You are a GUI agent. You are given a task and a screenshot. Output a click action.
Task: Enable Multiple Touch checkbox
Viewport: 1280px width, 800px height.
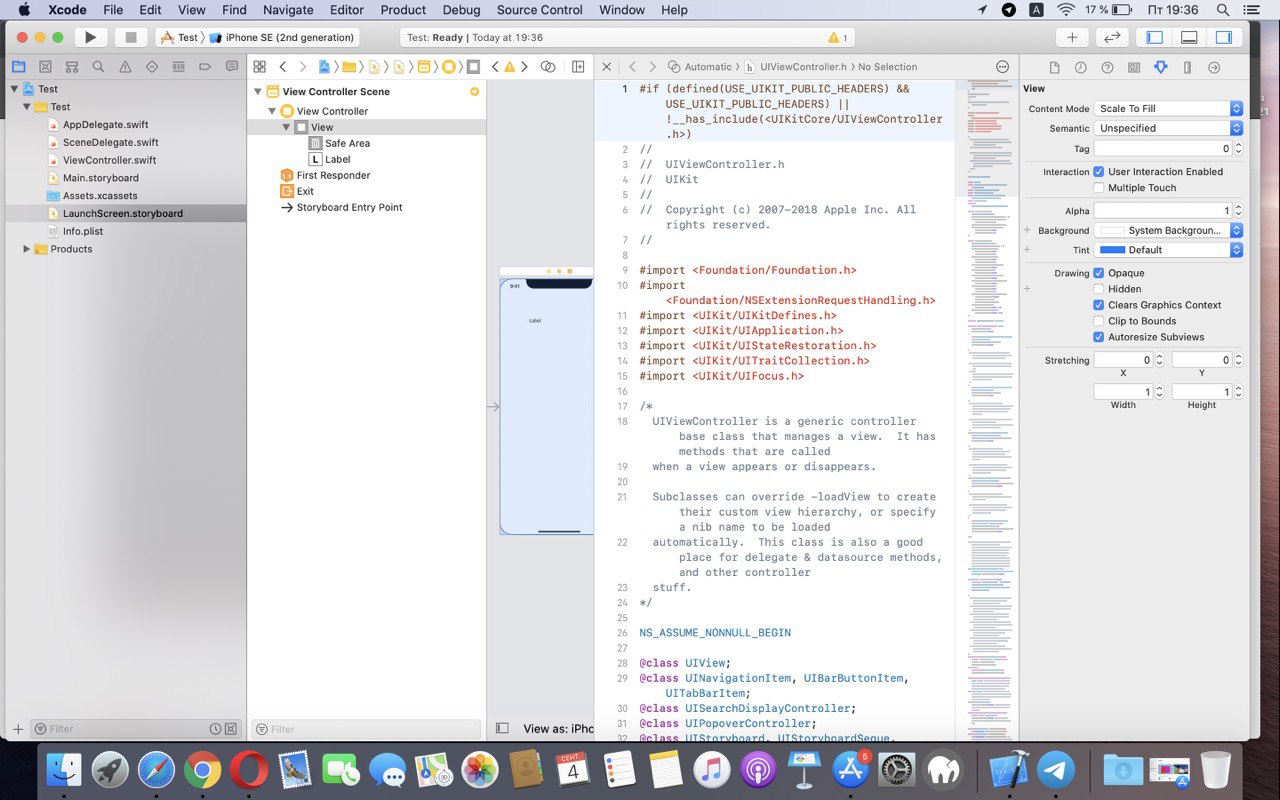[x=1099, y=188]
